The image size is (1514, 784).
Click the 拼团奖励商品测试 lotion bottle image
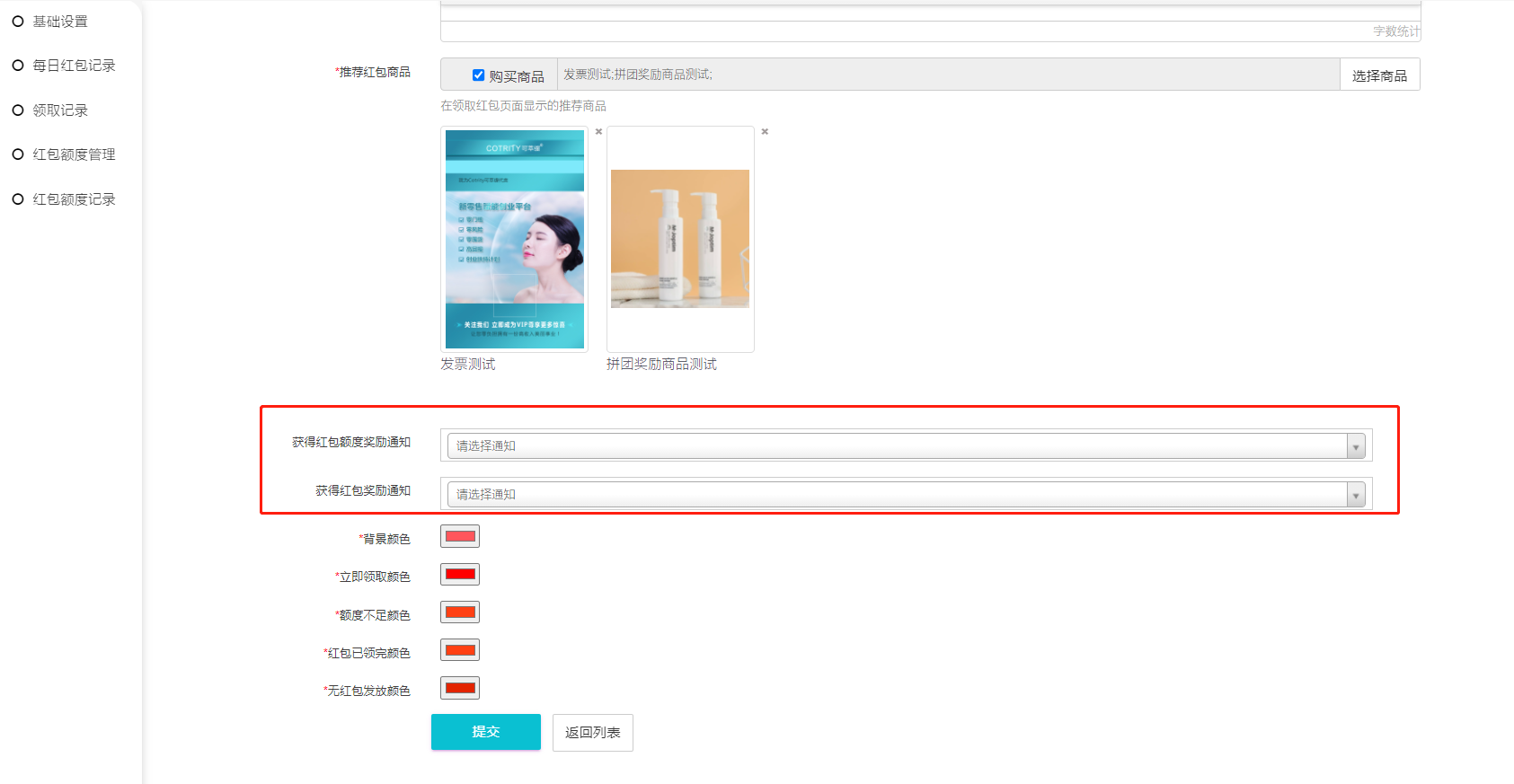tap(680, 239)
